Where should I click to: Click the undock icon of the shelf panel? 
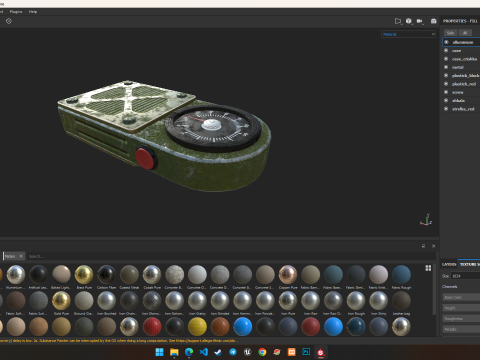(x=423, y=246)
